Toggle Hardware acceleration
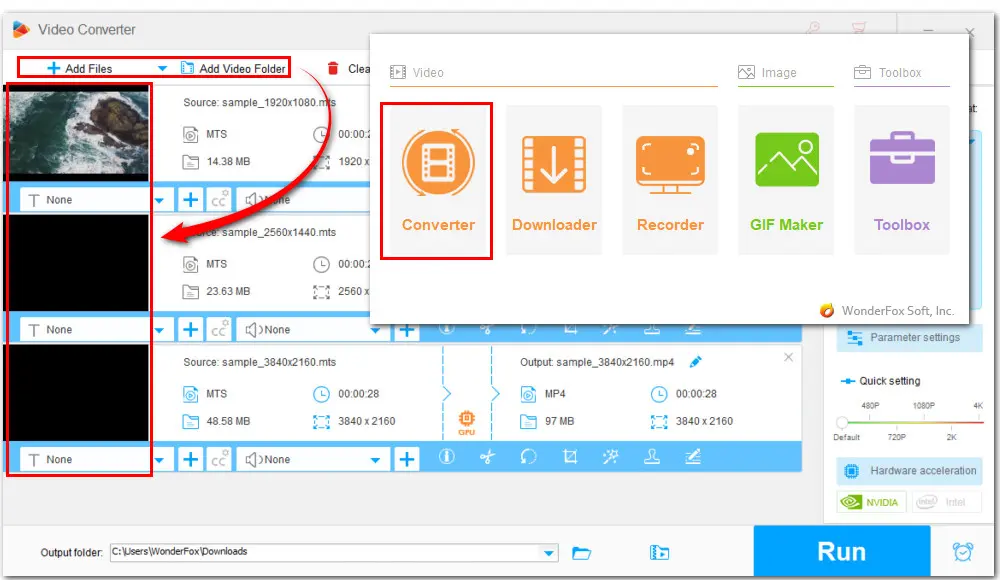 (909, 471)
